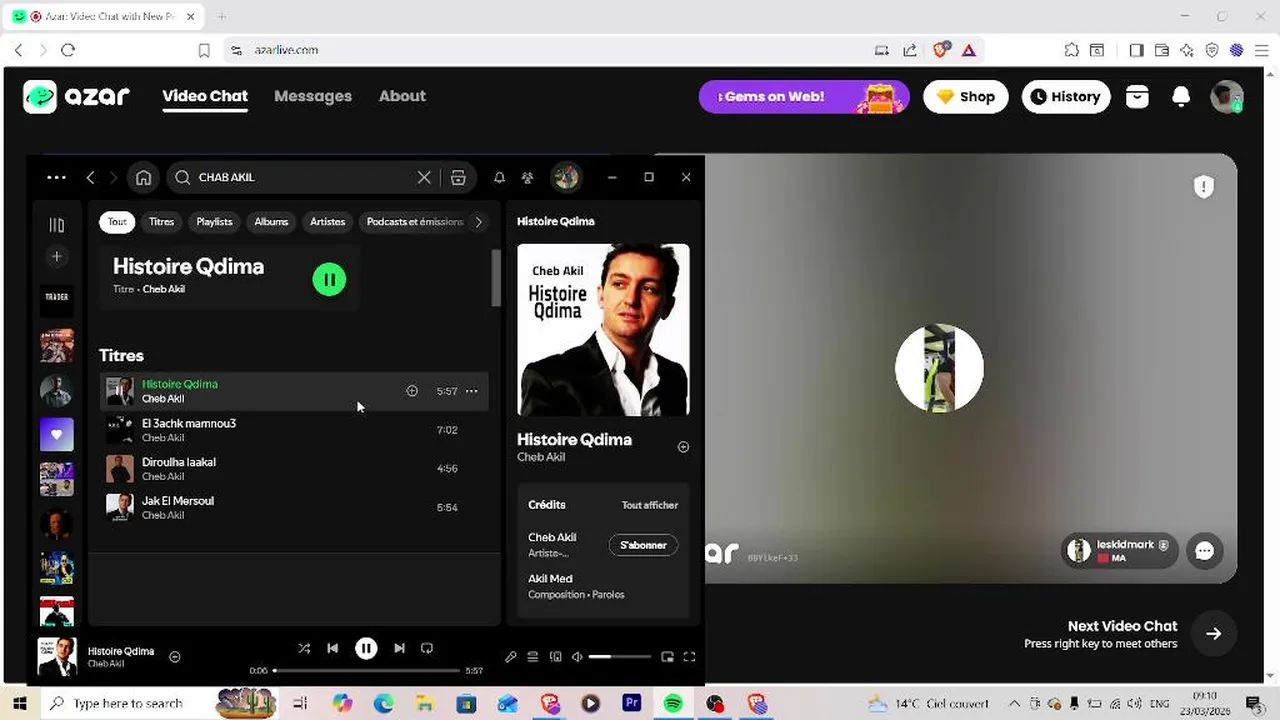Screen dimensions: 1280x720
Task: Open Azar Messages tab
Action: coord(313,96)
